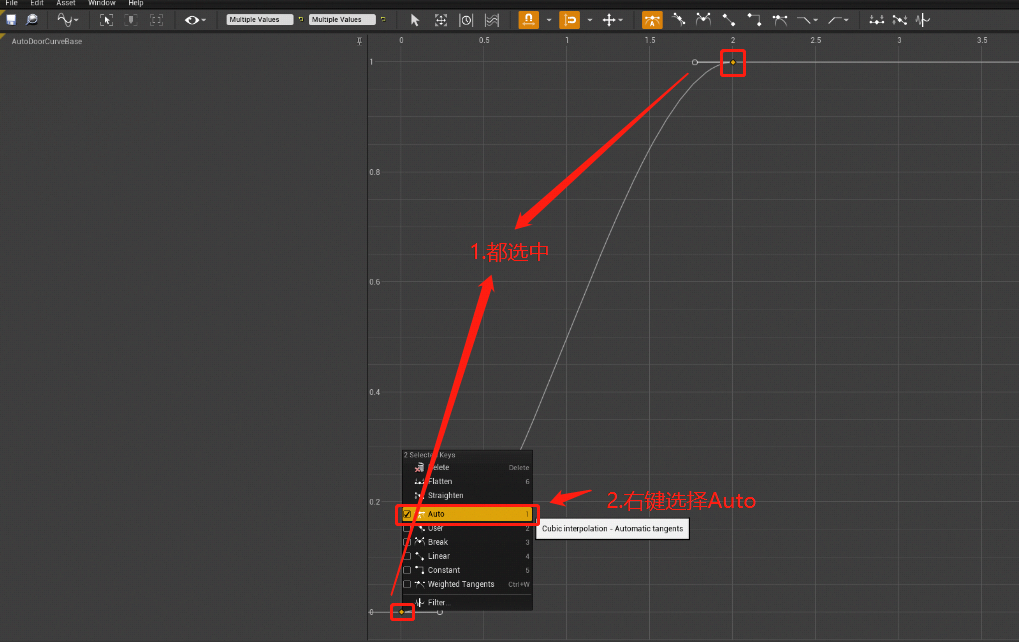
Task: Choose Delete in the context menu
Action: point(467,467)
